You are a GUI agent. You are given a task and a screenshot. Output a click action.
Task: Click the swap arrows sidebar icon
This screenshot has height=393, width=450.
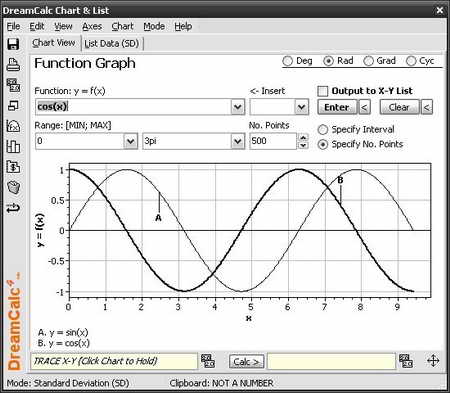pos(13,208)
